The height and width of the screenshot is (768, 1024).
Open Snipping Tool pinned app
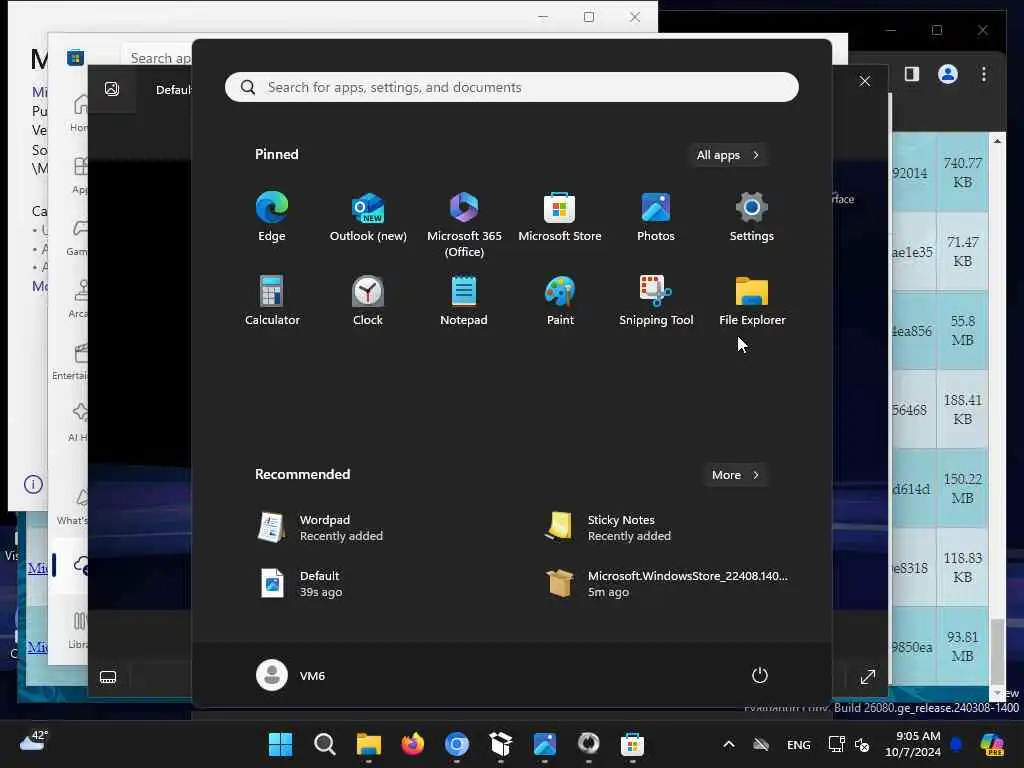[x=656, y=300]
